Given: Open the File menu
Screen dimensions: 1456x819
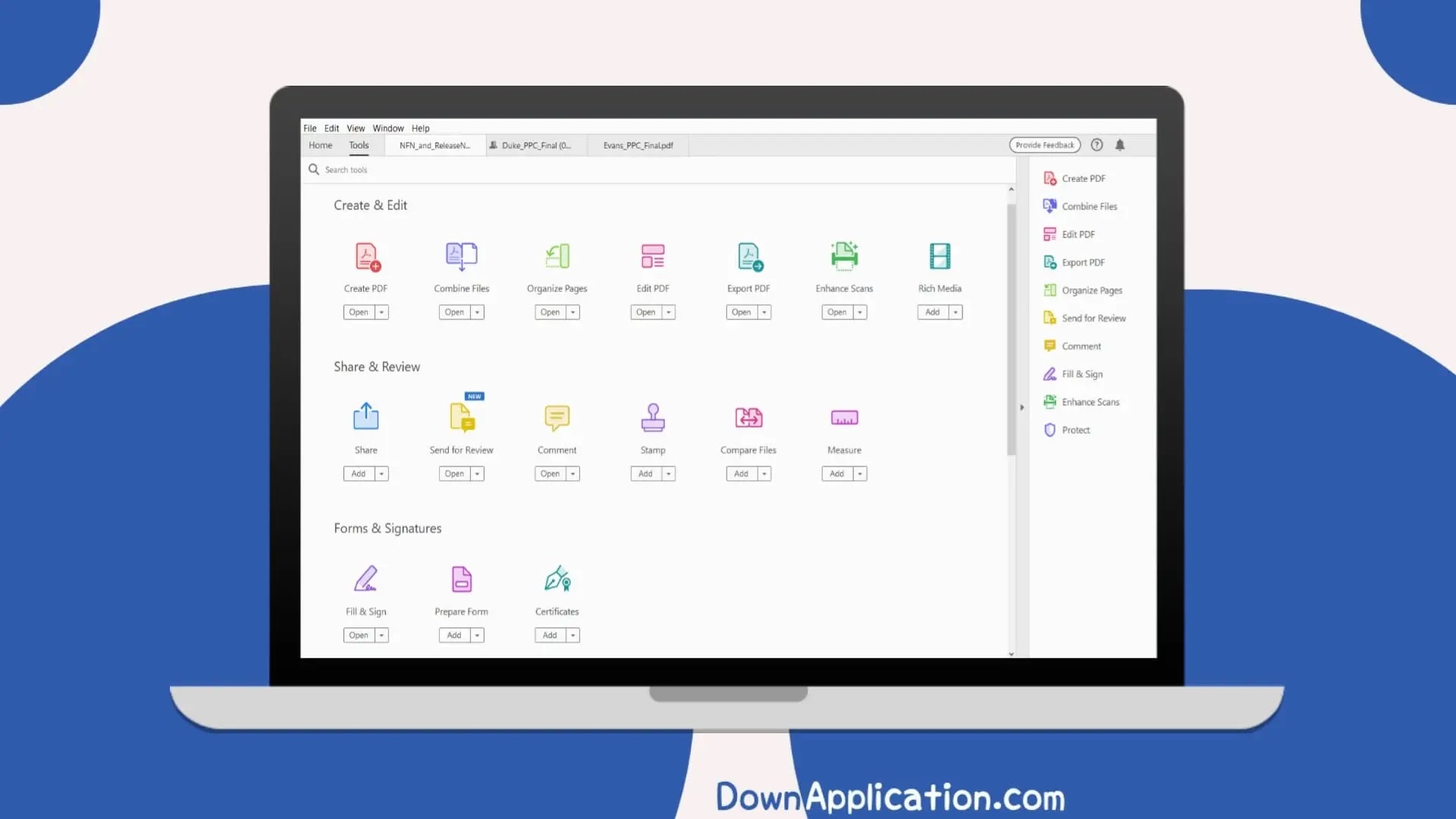Looking at the screenshot, I should (310, 128).
